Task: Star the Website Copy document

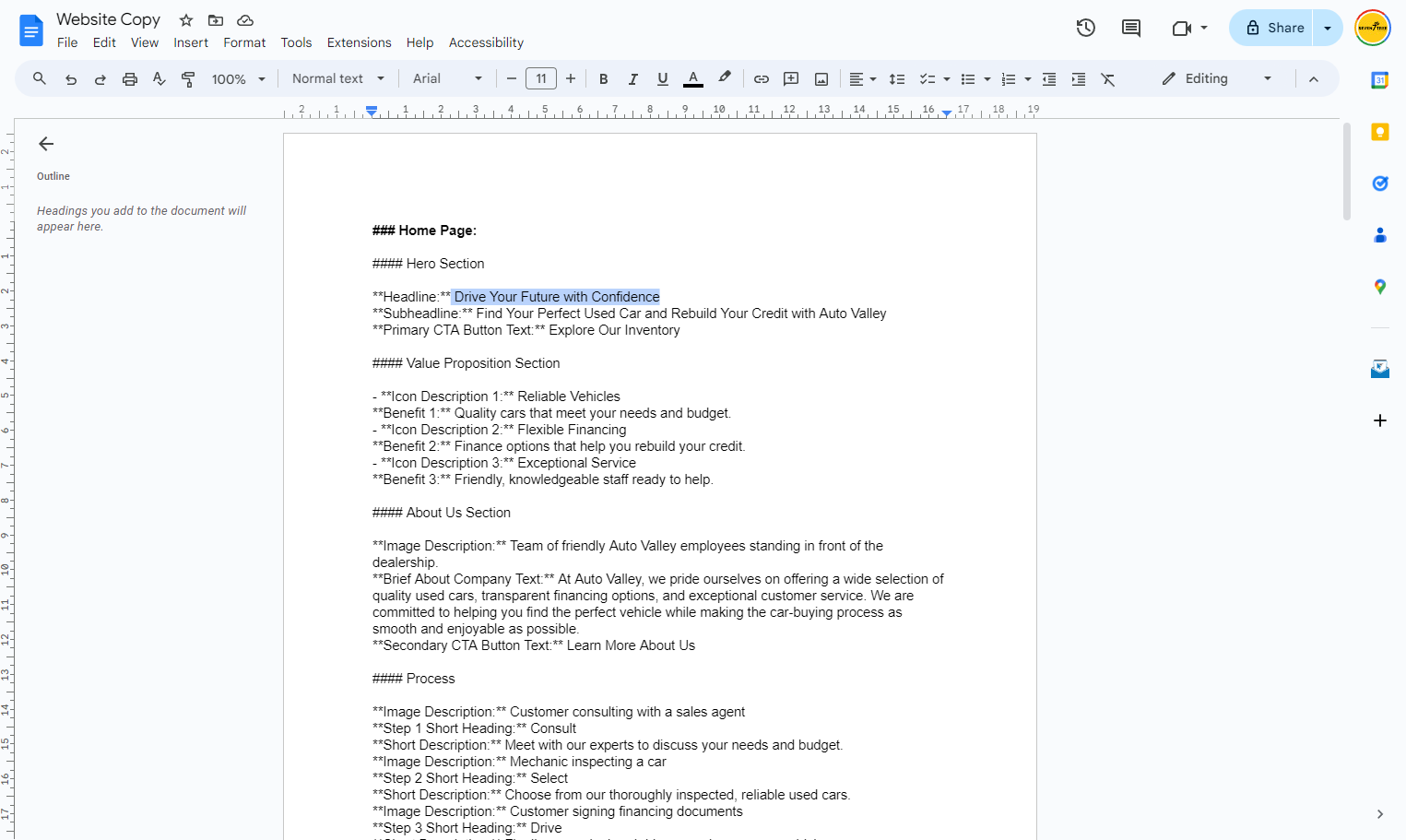Action: [186, 20]
